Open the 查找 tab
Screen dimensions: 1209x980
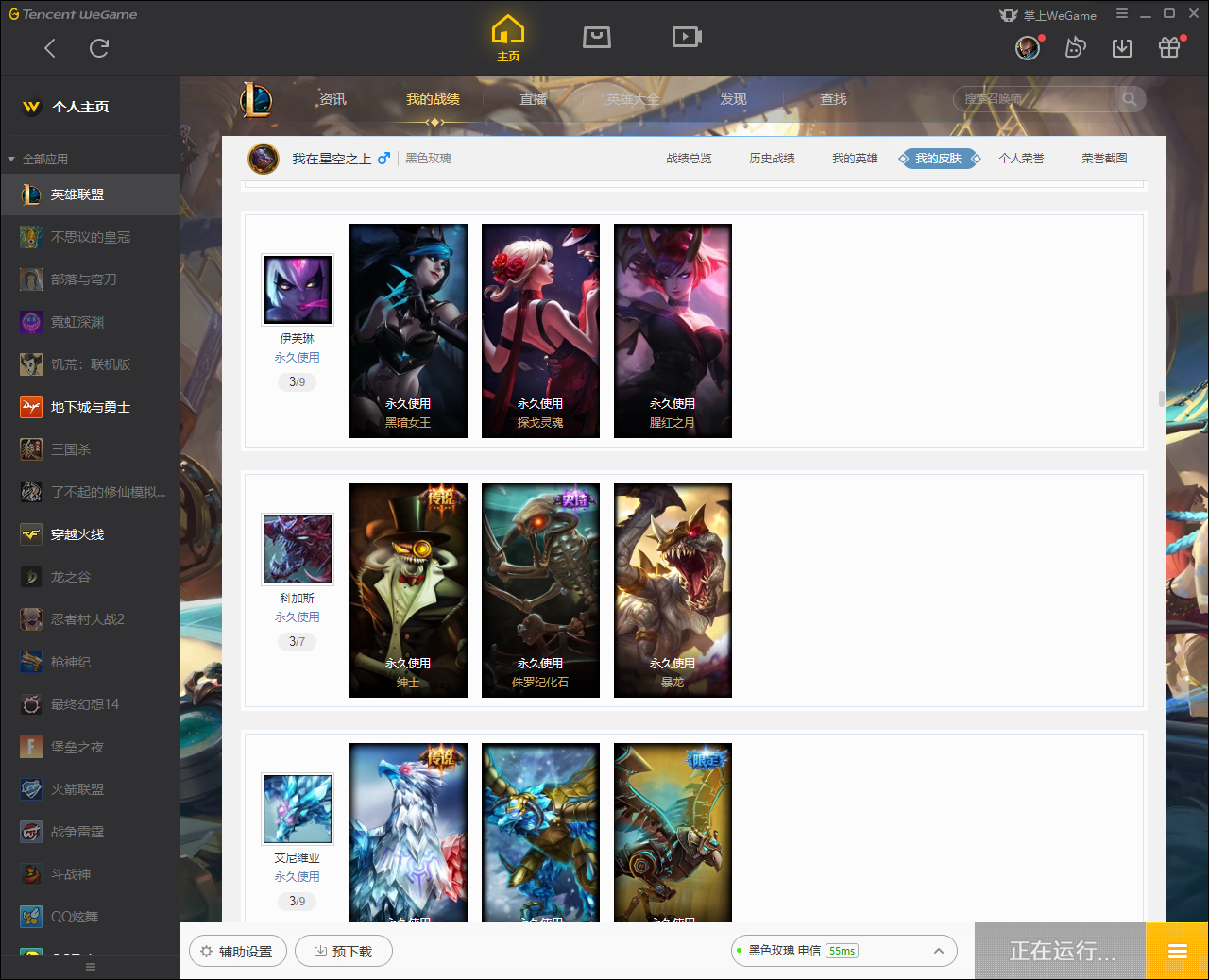[833, 99]
